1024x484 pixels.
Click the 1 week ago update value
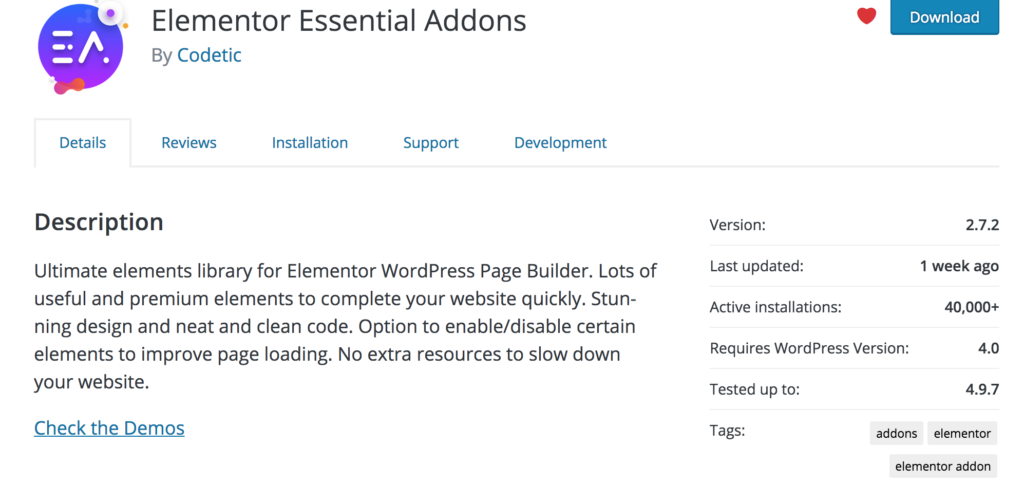[x=959, y=266]
